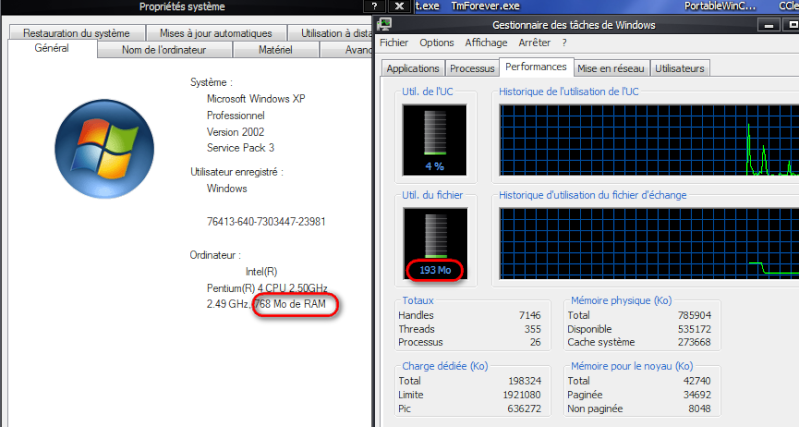This screenshot has width=799, height=427.
Task: Click the product ID 76413-640-7303447-23981
Action: pos(266,222)
